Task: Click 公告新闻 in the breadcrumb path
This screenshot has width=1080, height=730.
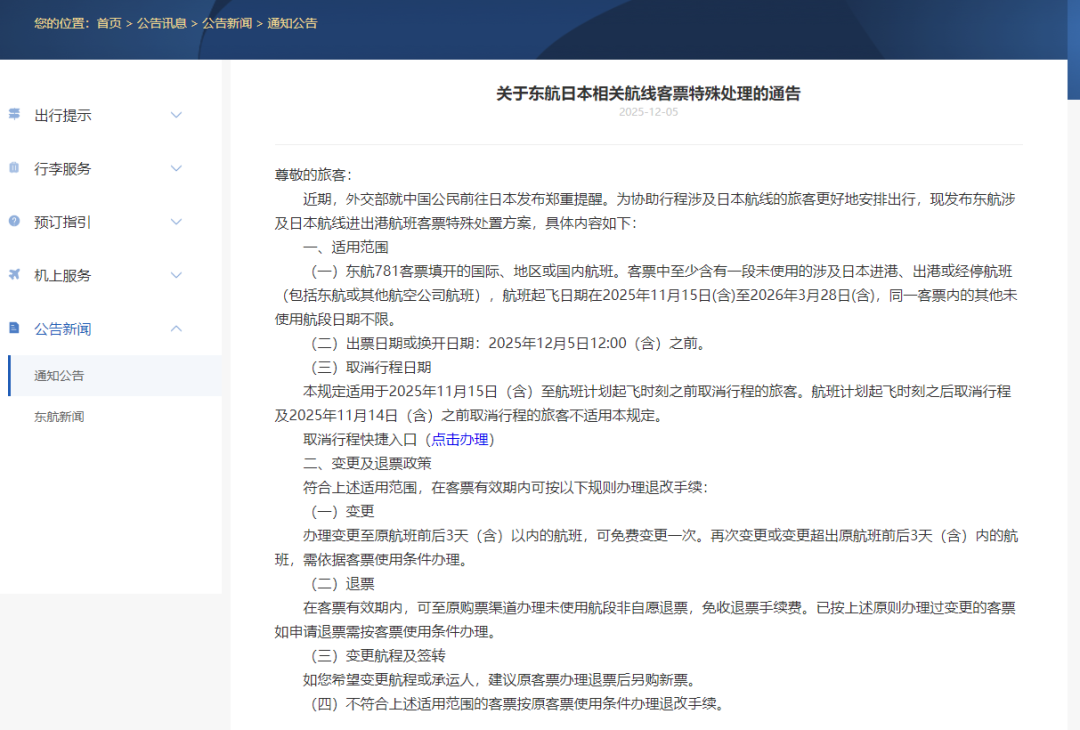Action: [x=227, y=23]
